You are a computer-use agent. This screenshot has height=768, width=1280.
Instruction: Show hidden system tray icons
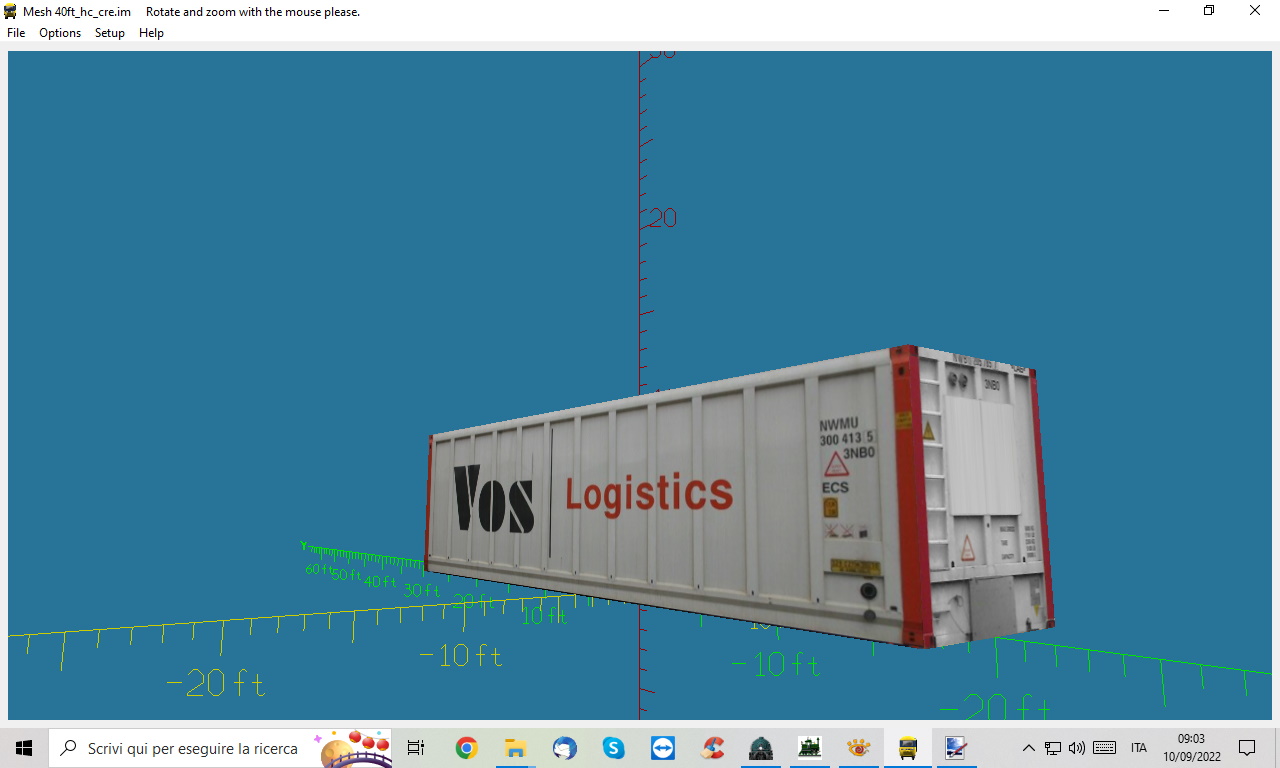1028,748
